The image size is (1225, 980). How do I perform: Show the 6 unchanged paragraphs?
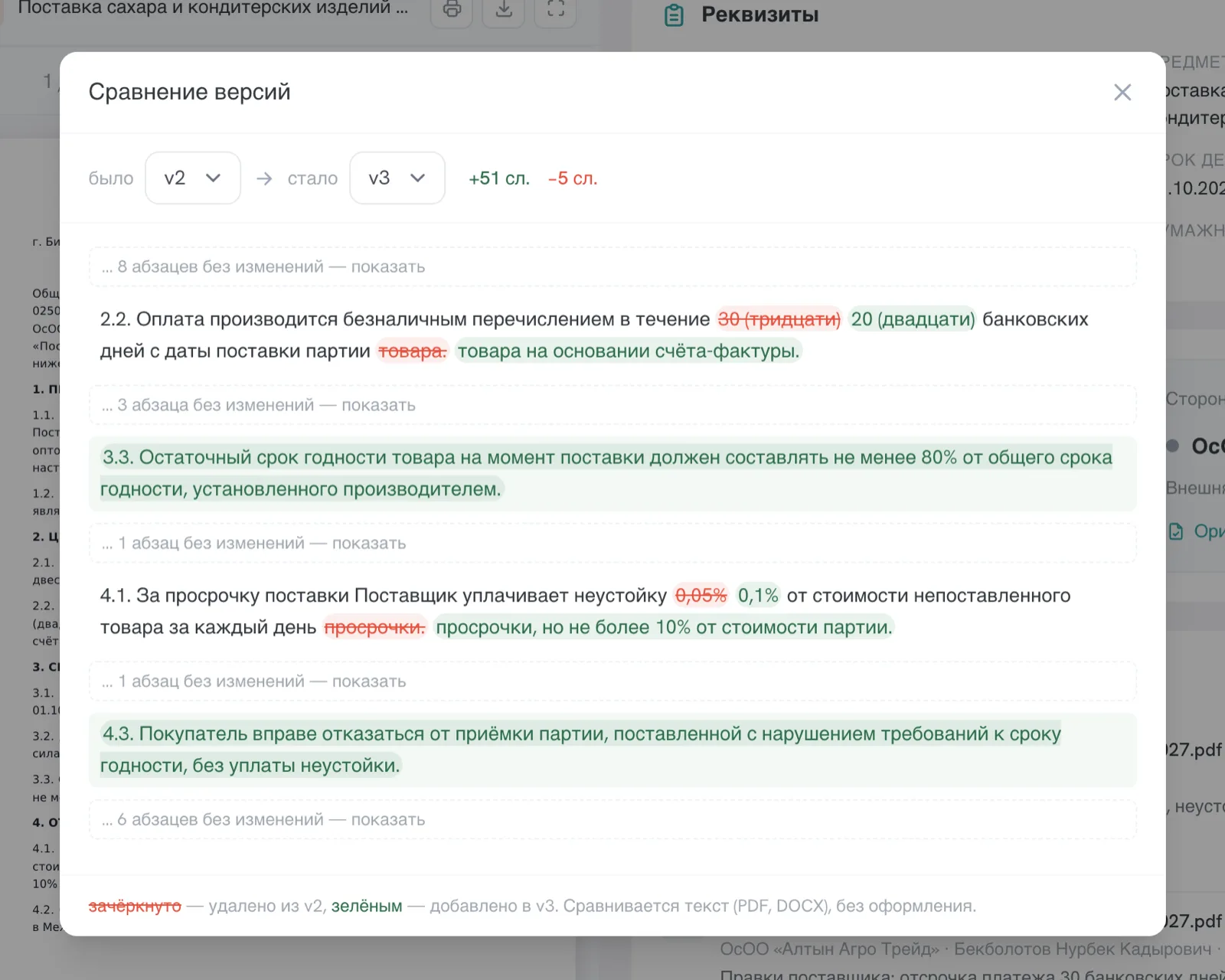pyautogui.click(x=612, y=819)
